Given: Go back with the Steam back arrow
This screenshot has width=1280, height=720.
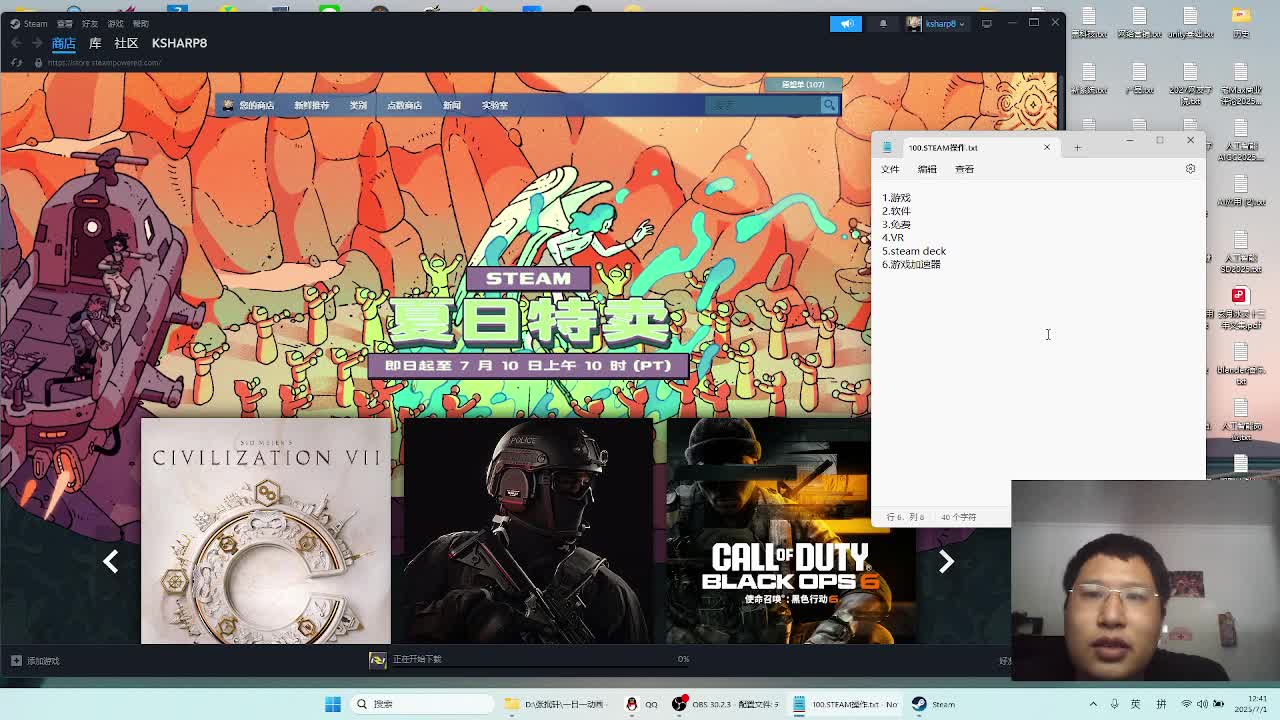Looking at the screenshot, I should pos(16,43).
